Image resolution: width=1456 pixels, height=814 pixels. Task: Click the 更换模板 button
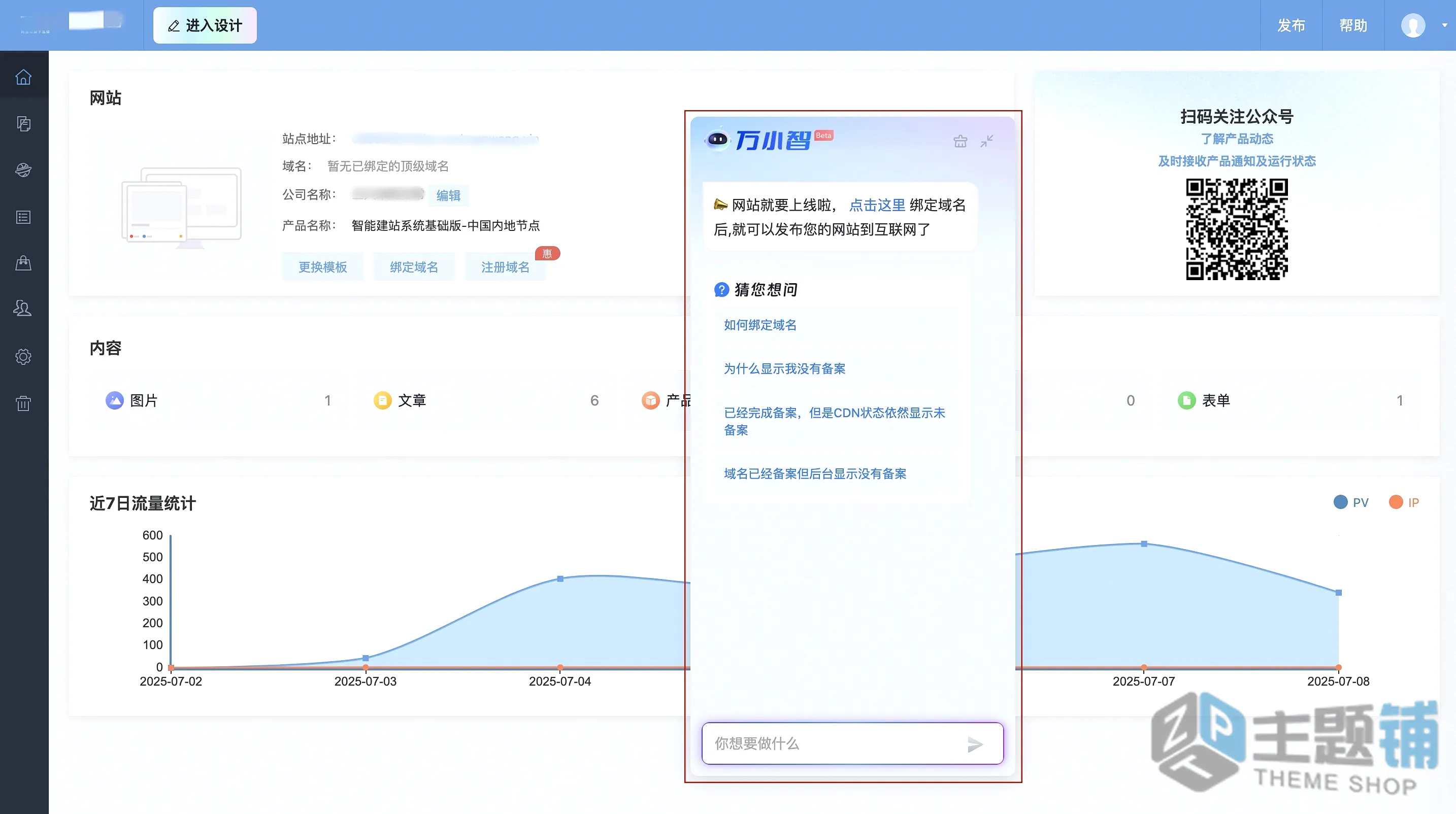323,267
